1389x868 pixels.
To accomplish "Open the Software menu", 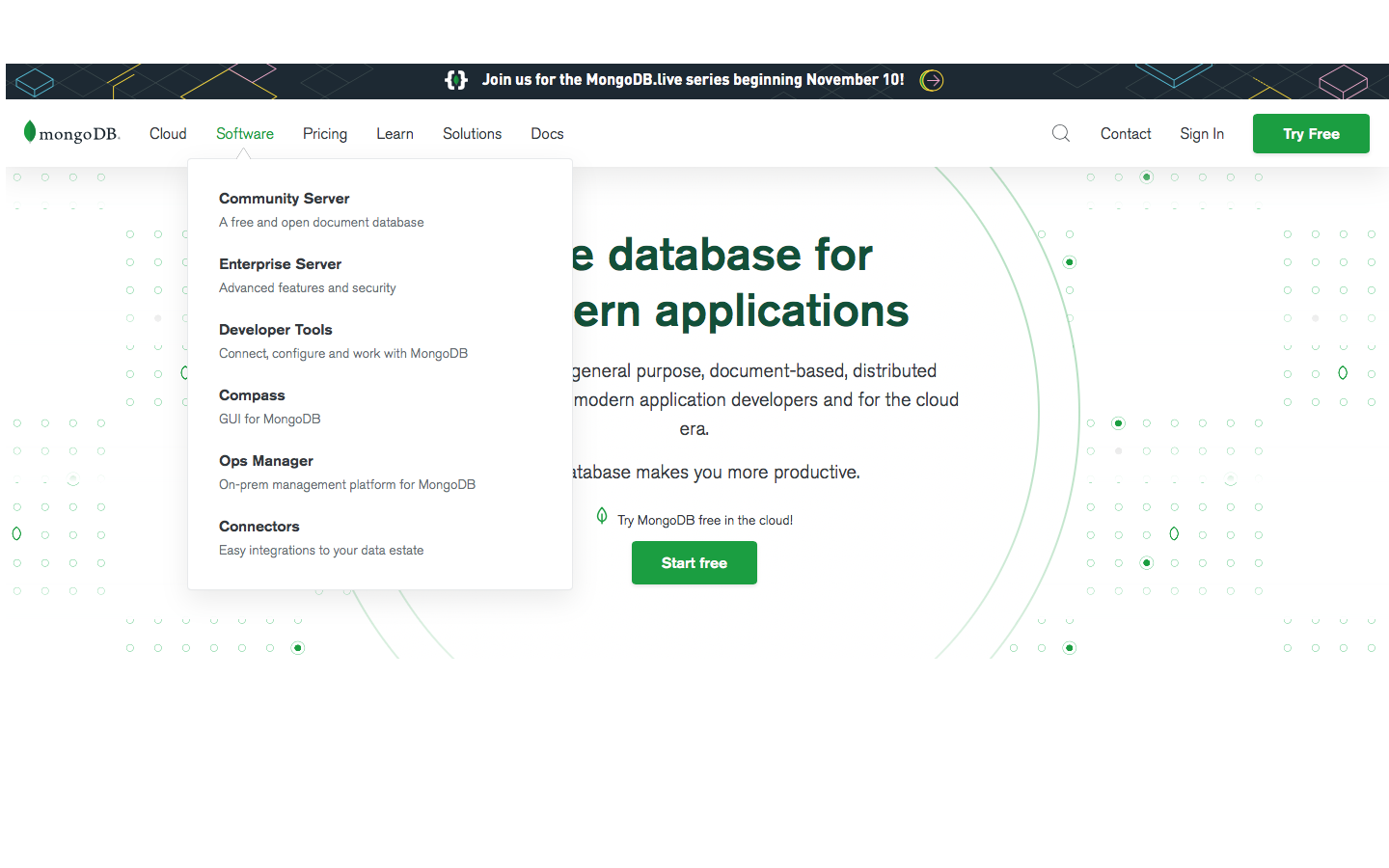I will 245,134.
